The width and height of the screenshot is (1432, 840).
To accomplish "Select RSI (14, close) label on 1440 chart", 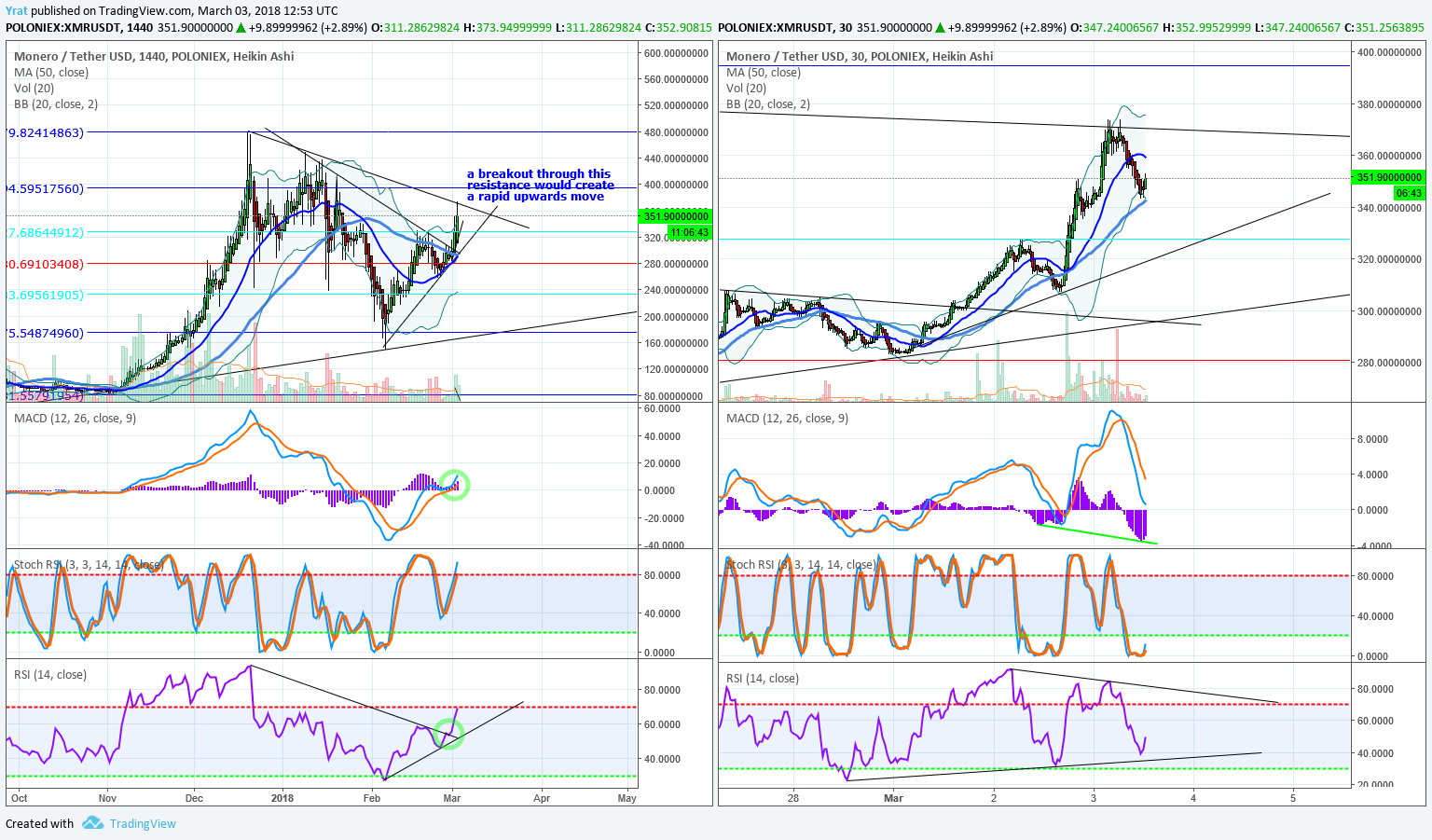I will pos(50,674).
